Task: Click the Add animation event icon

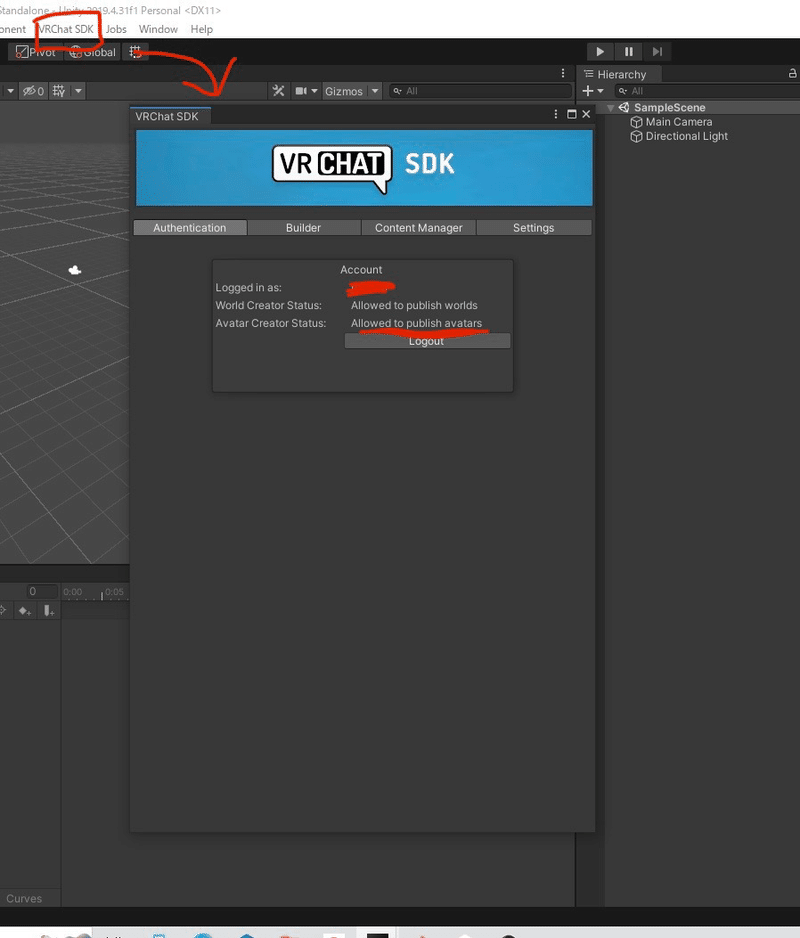Action: pos(48,611)
